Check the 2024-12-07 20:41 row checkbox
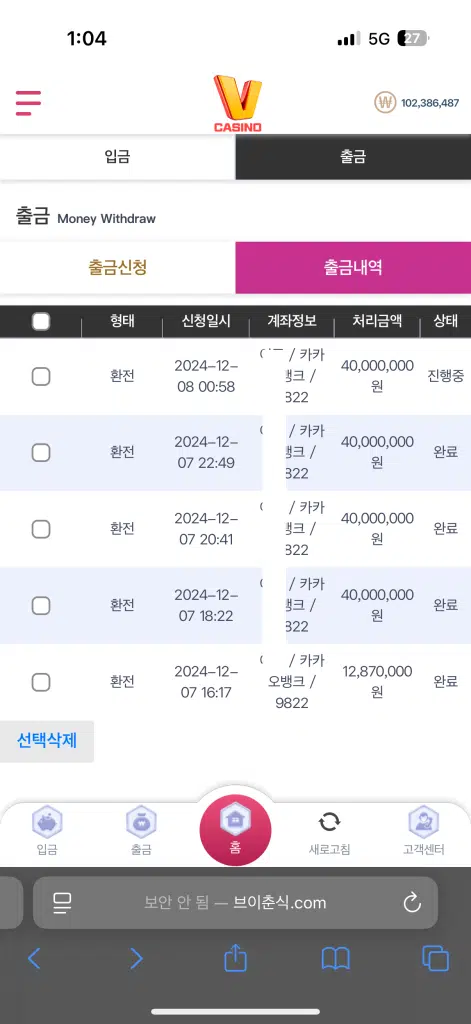 coord(41,529)
